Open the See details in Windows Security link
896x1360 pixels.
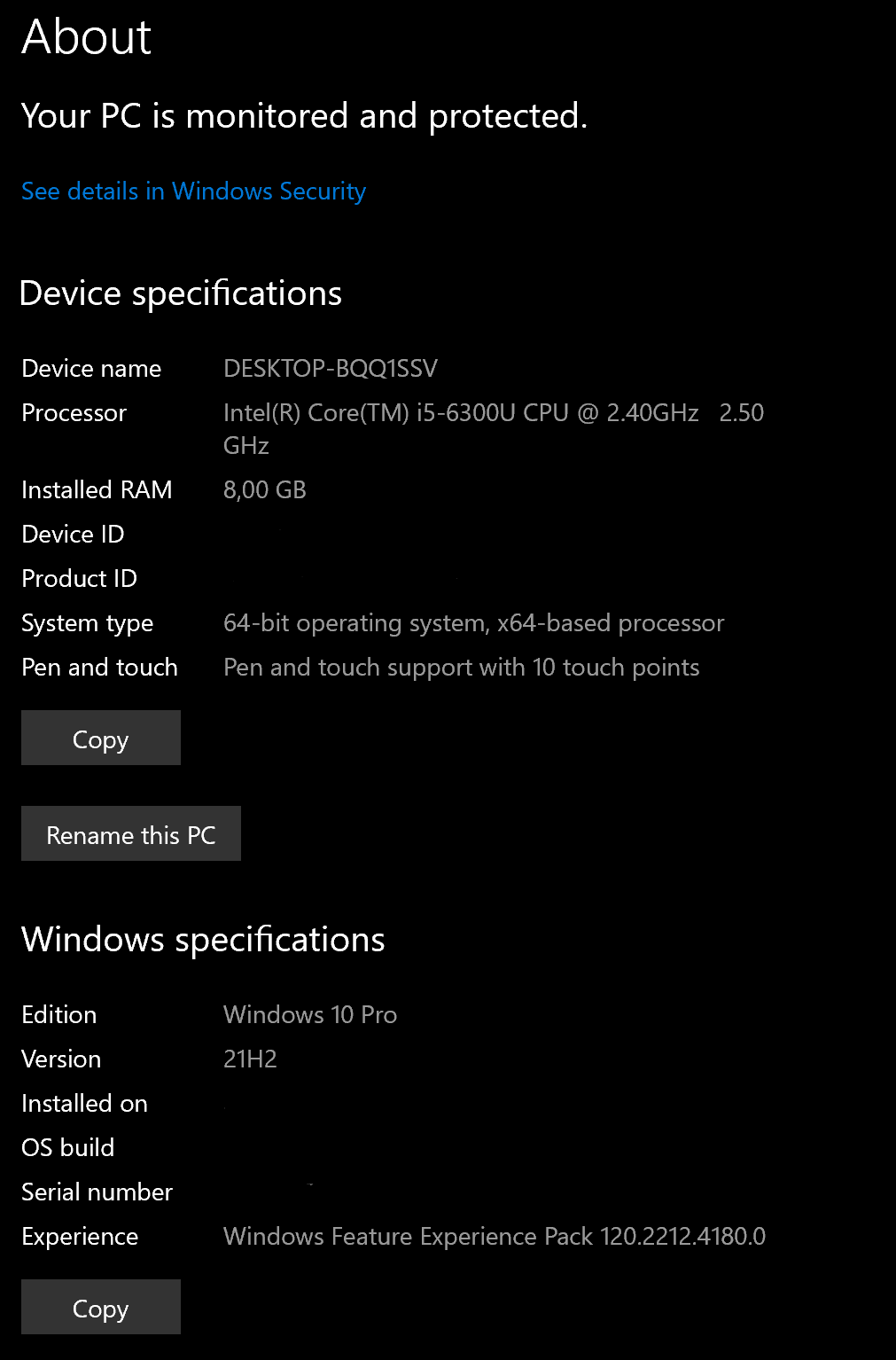191,191
